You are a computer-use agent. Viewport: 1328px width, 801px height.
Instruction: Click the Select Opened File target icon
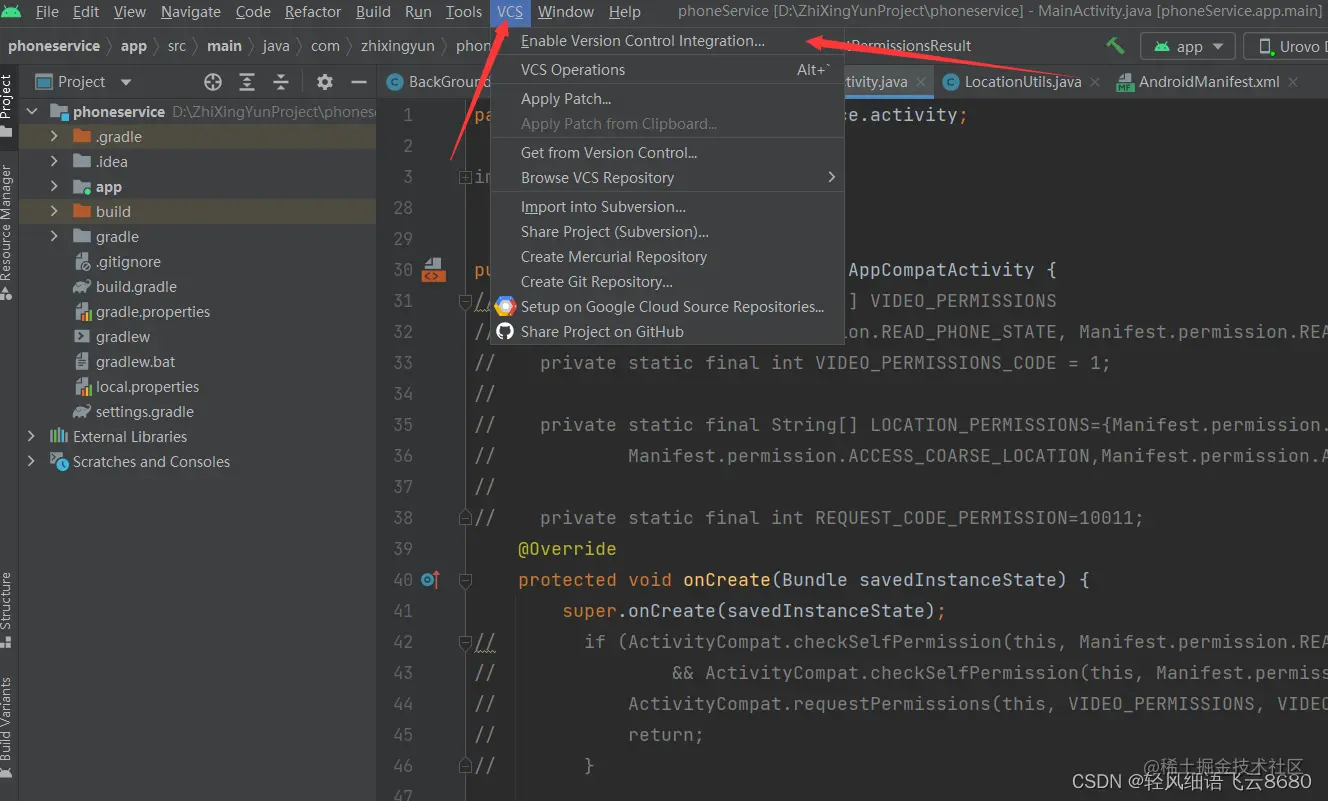213,82
